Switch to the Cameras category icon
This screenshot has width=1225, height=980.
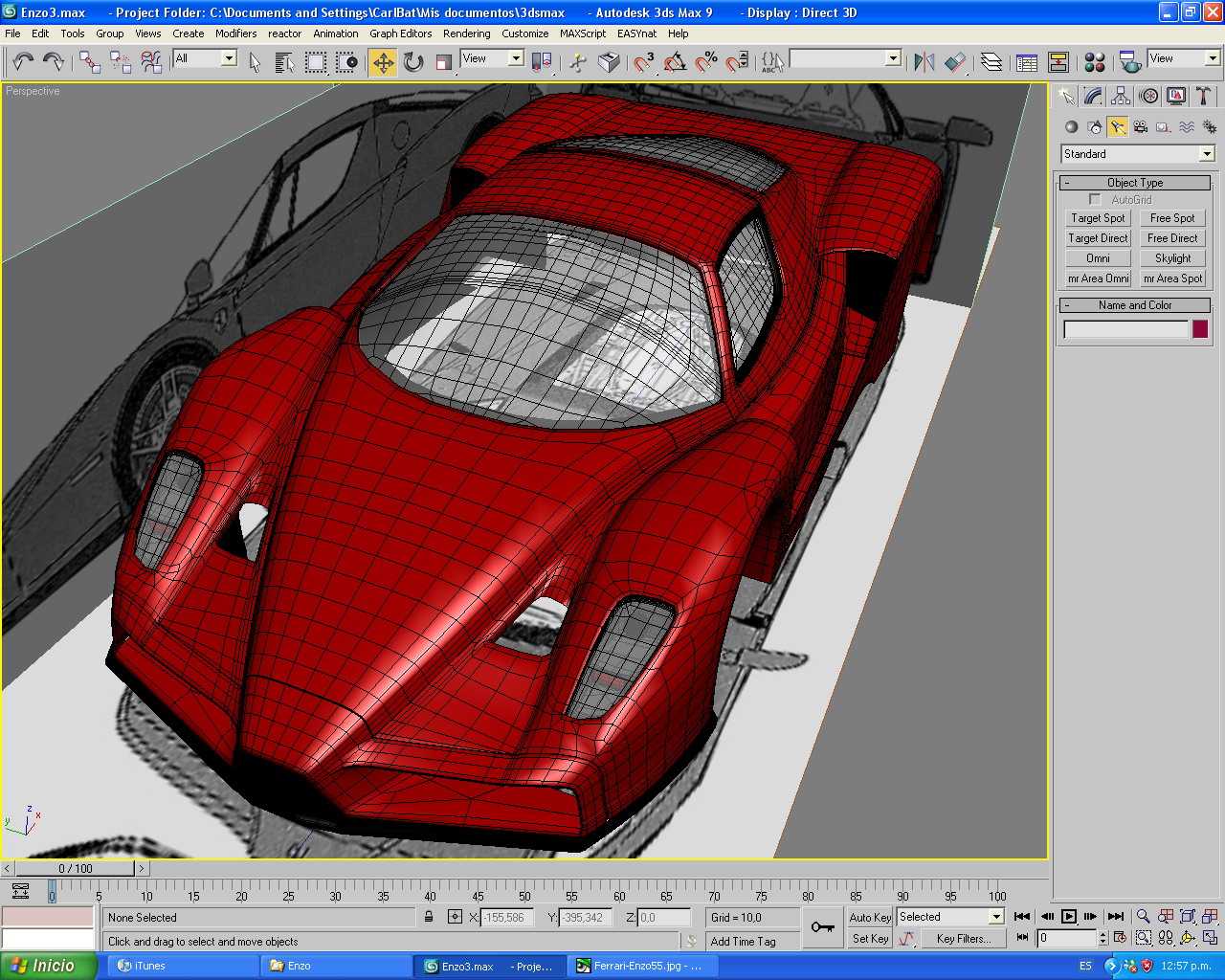[x=1140, y=127]
